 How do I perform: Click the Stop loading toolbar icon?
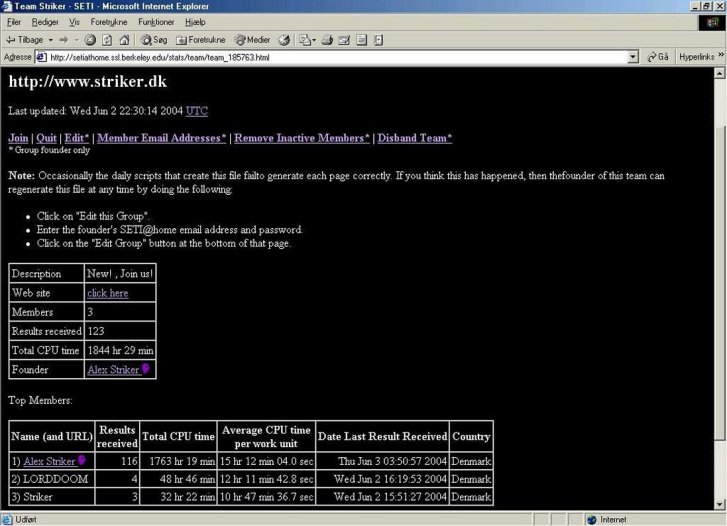pos(90,40)
